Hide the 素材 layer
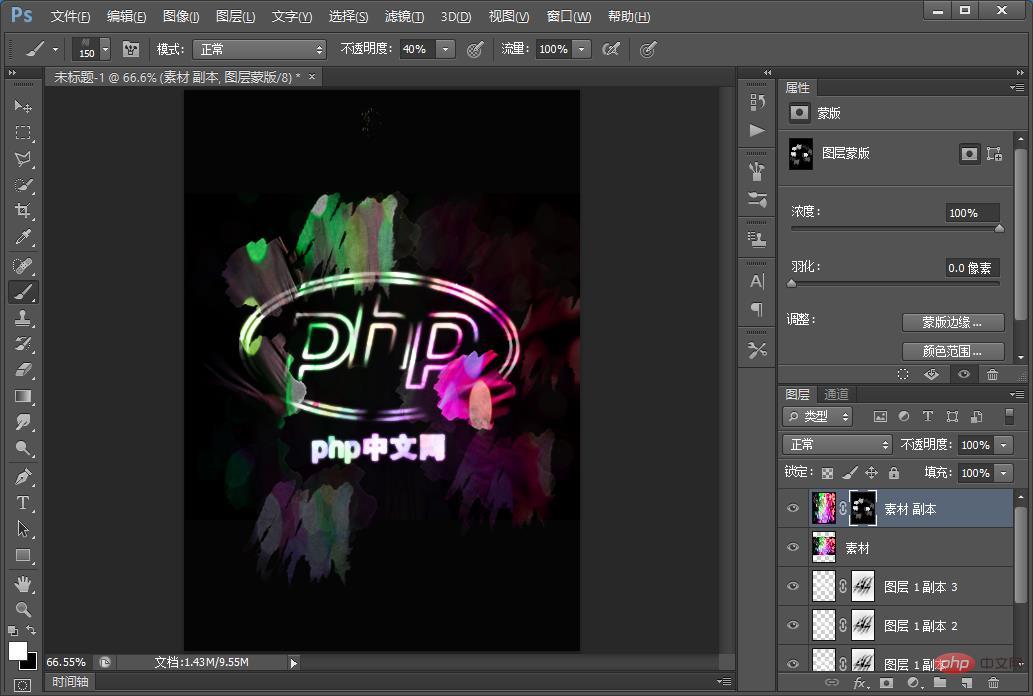 tap(793, 547)
